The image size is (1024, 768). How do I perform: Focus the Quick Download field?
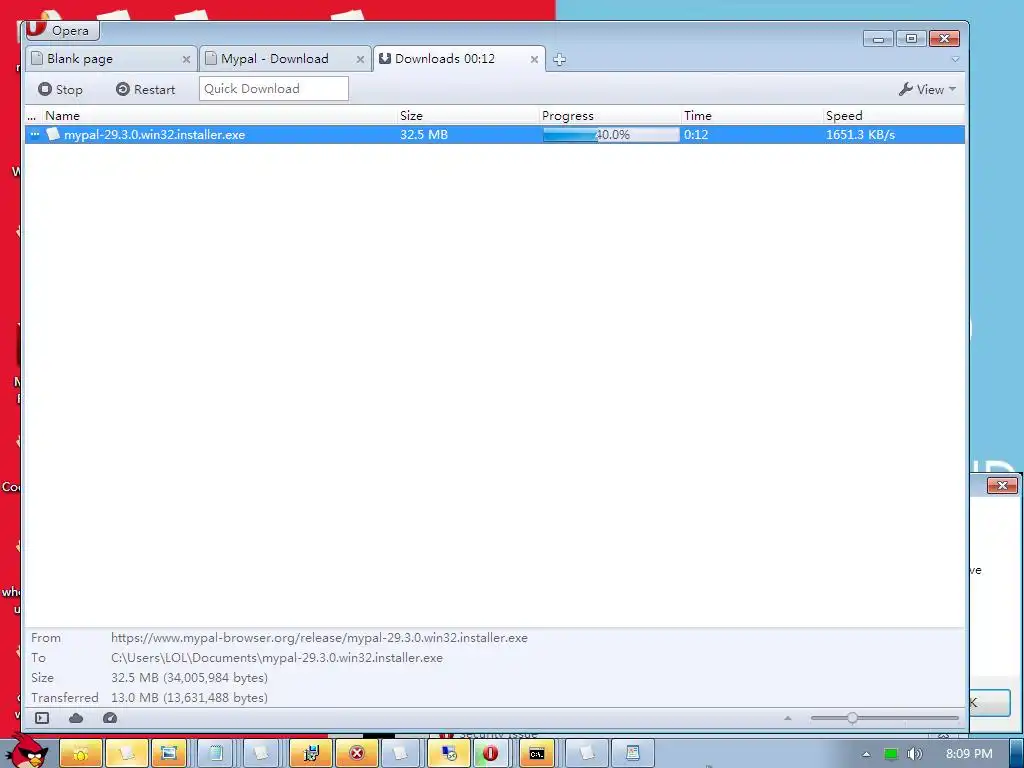tap(274, 89)
